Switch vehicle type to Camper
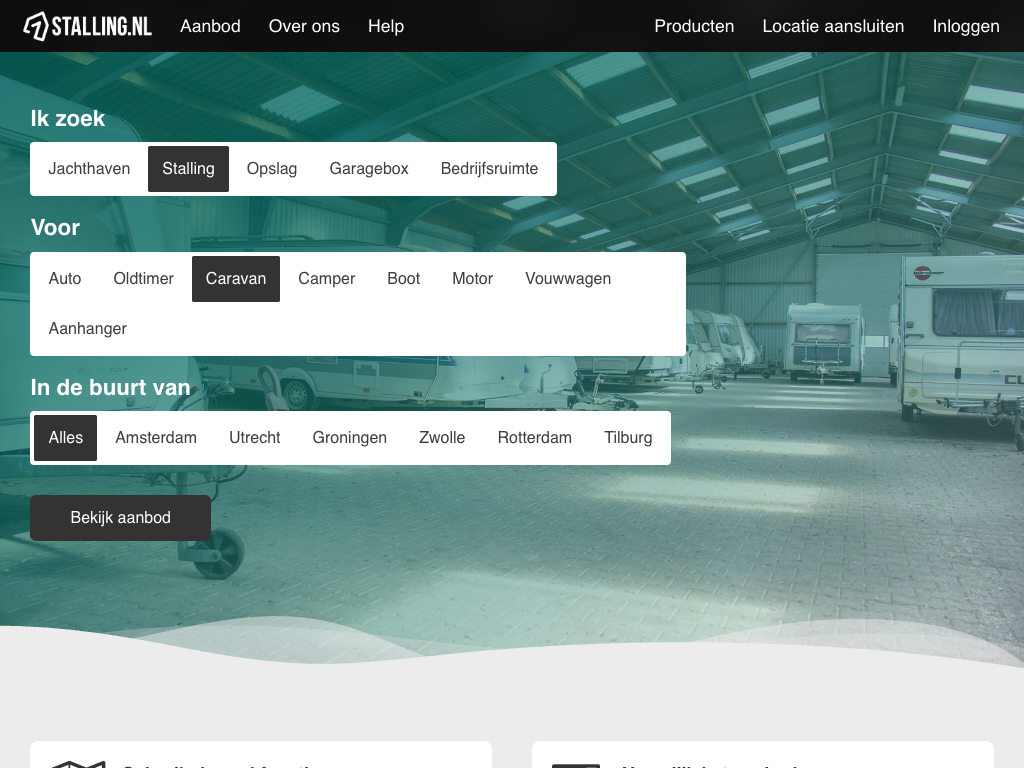The height and width of the screenshot is (768, 1024). (x=327, y=279)
